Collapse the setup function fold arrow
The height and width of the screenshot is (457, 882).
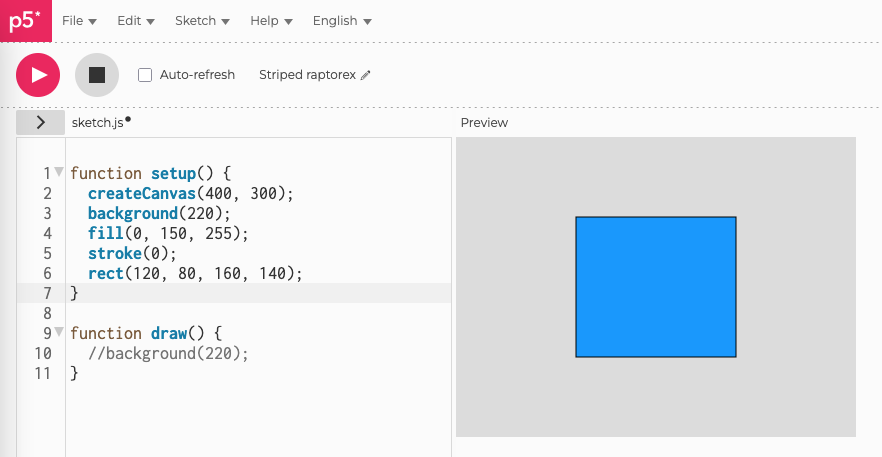(x=59, y=172)
